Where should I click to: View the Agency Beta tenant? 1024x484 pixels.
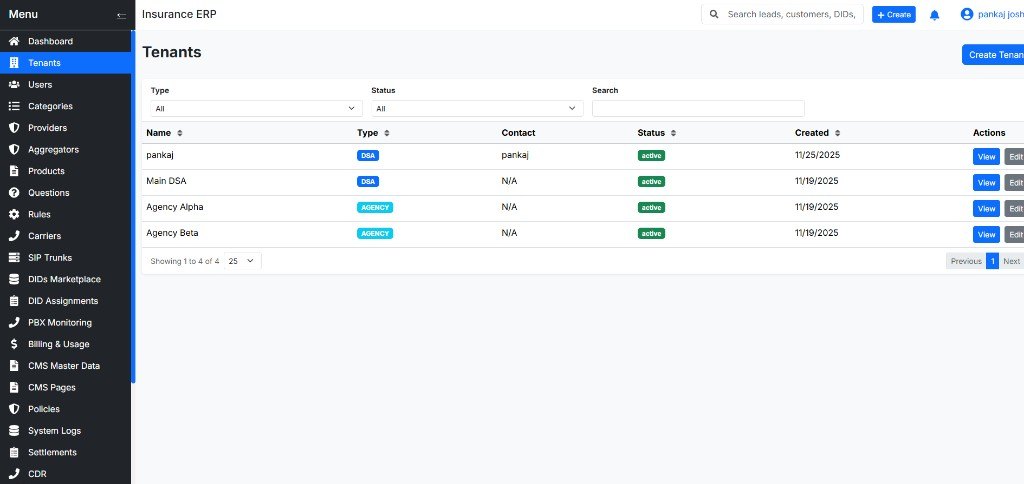[986, 234]
